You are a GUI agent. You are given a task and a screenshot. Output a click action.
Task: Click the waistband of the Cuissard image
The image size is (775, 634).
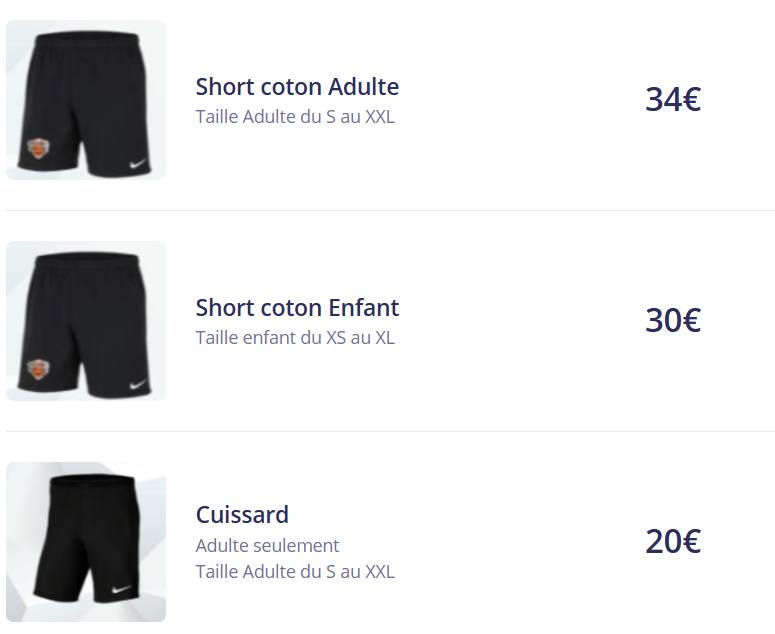coord(93,480)
